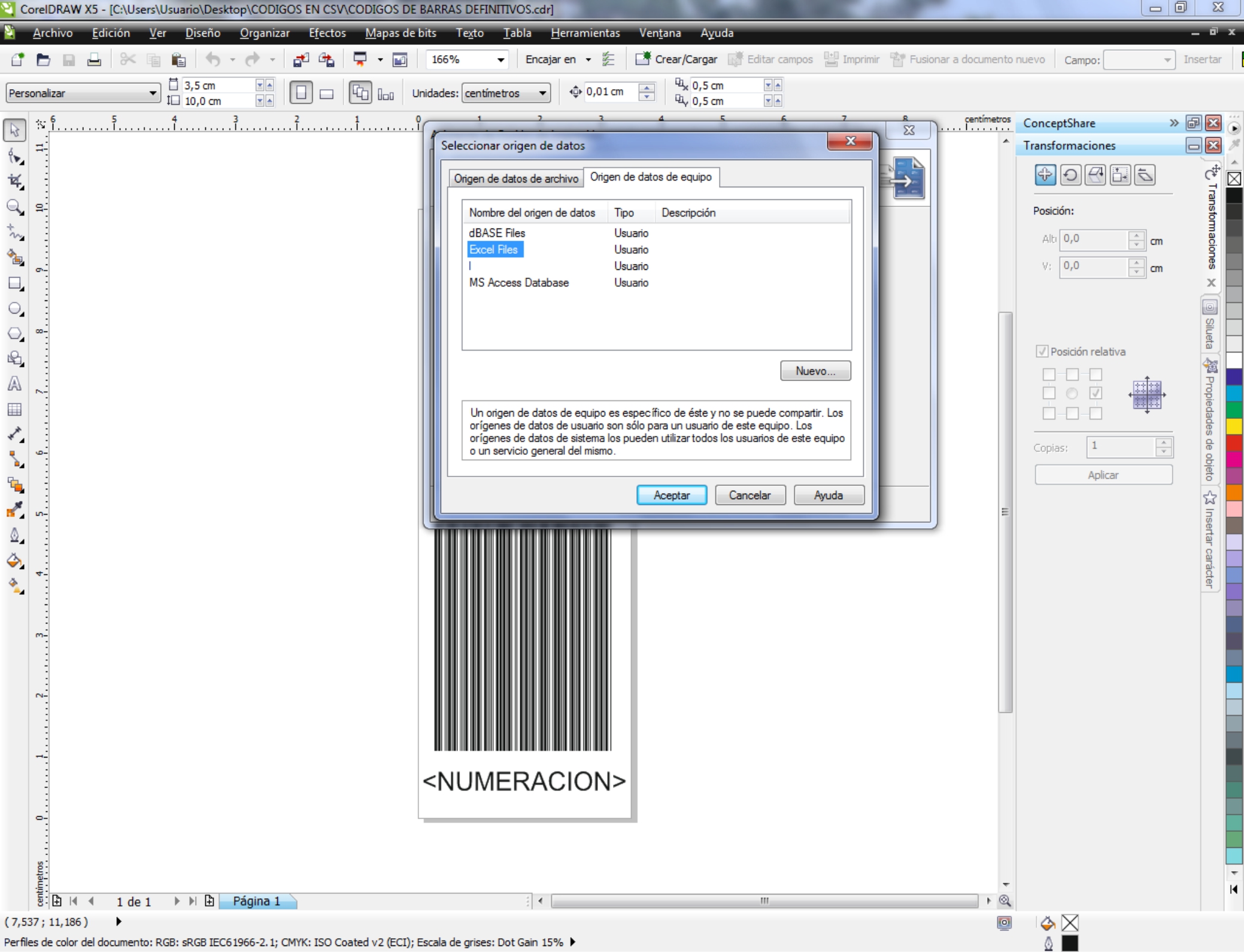
Task: Click Position icon in Transformaciones docker
Action: point(1045,175)
